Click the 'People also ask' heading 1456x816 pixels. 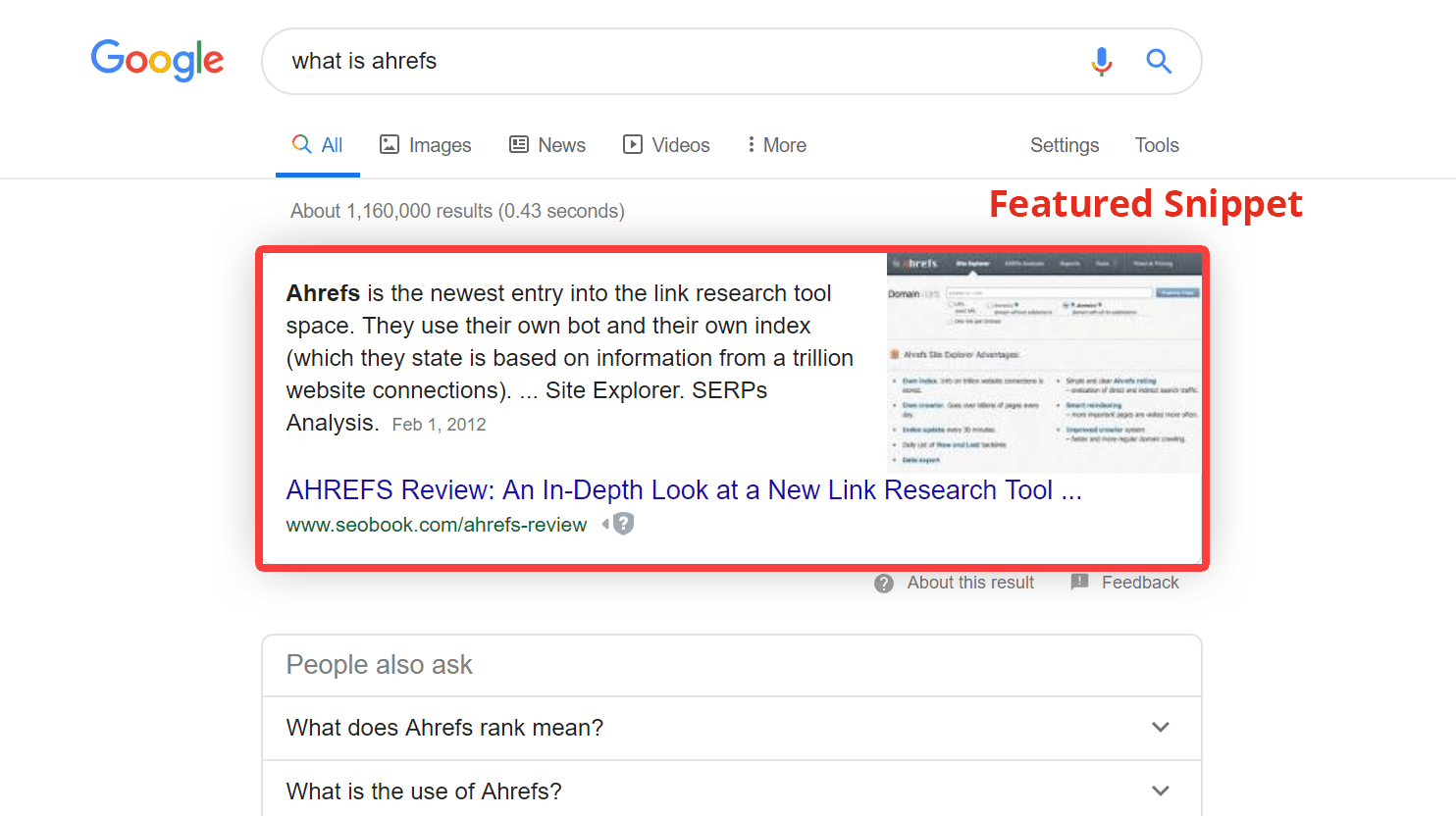tap(379, 665)
